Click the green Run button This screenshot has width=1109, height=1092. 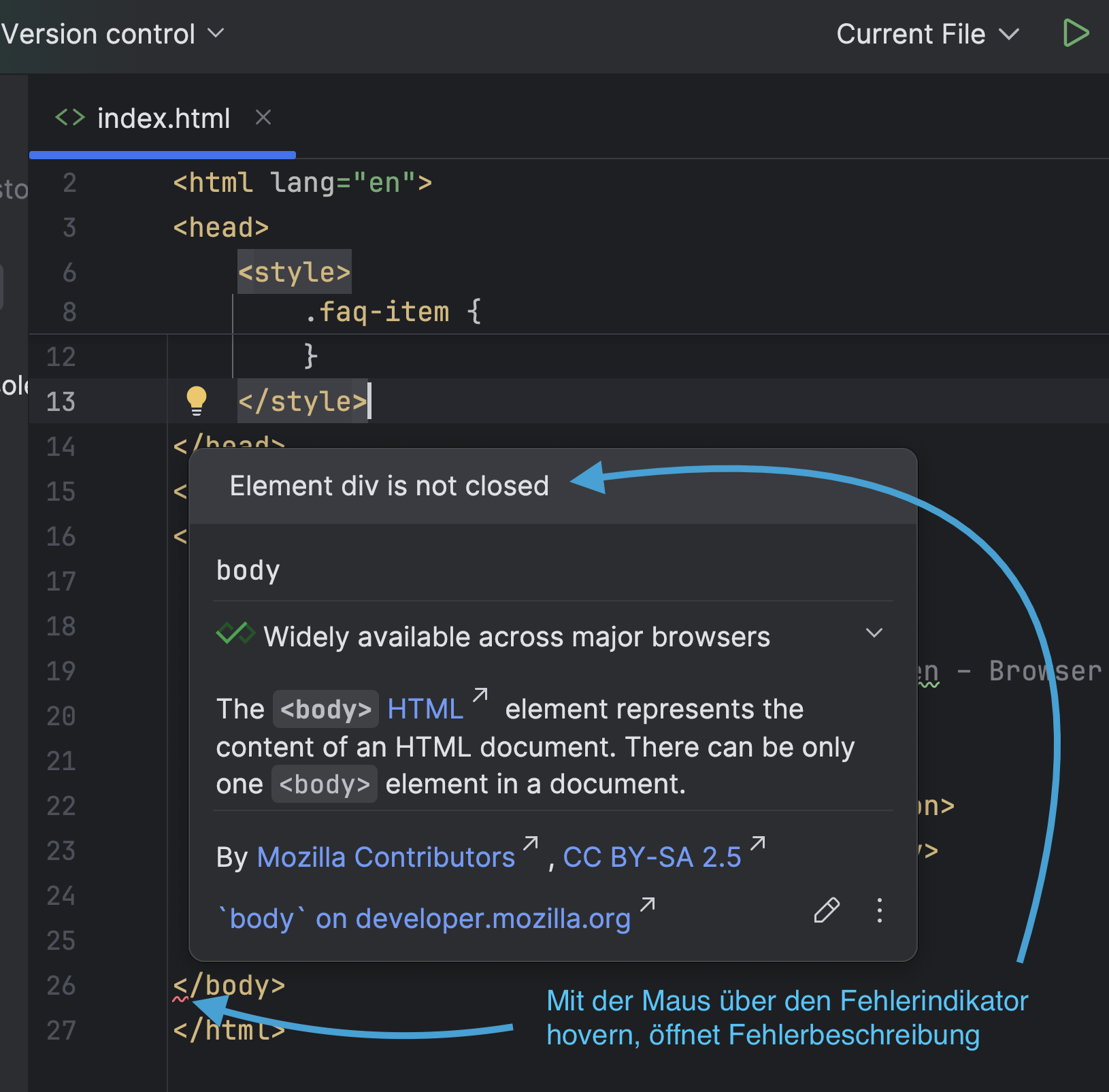[x=1075, y=33]
